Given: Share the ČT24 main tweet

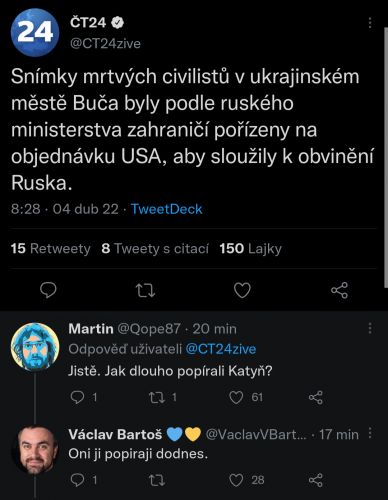Looking at the screenshot, I should tap(339, 290).
